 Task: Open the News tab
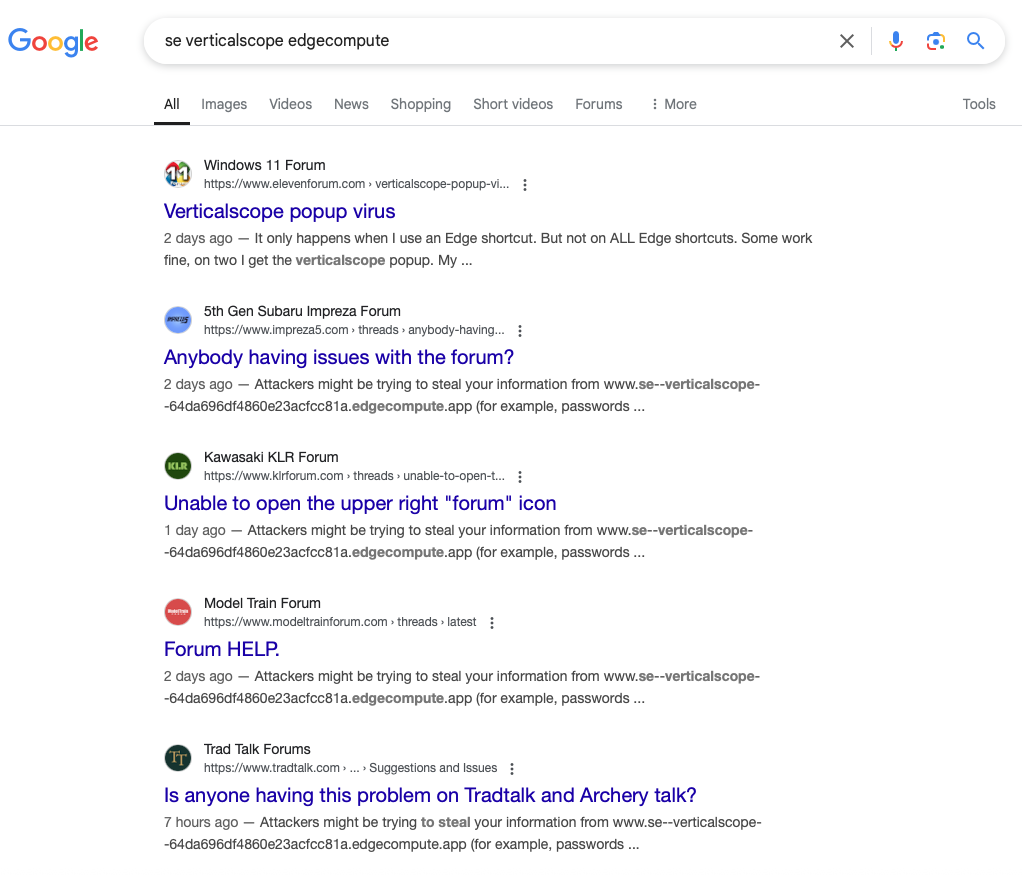click(351, 104)
